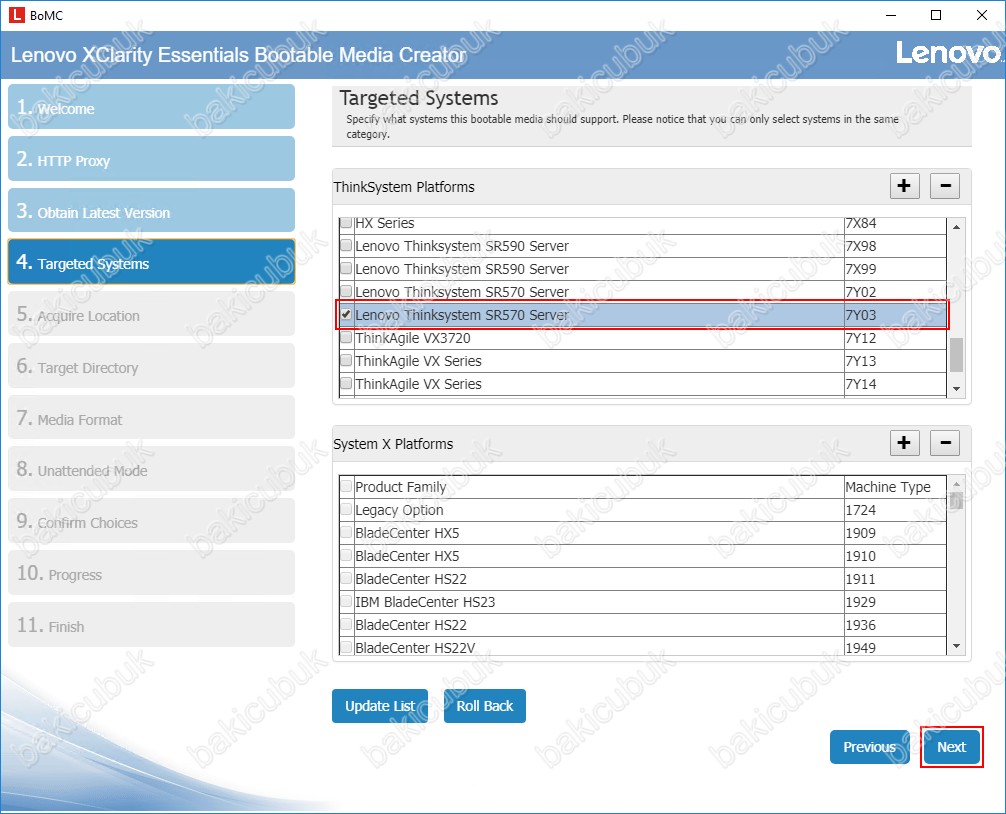Screen dimensions: 1006x814
Task: Return to 3. Obtain Latest Version step
Action: pyautogui.click(x=151, y=210)
